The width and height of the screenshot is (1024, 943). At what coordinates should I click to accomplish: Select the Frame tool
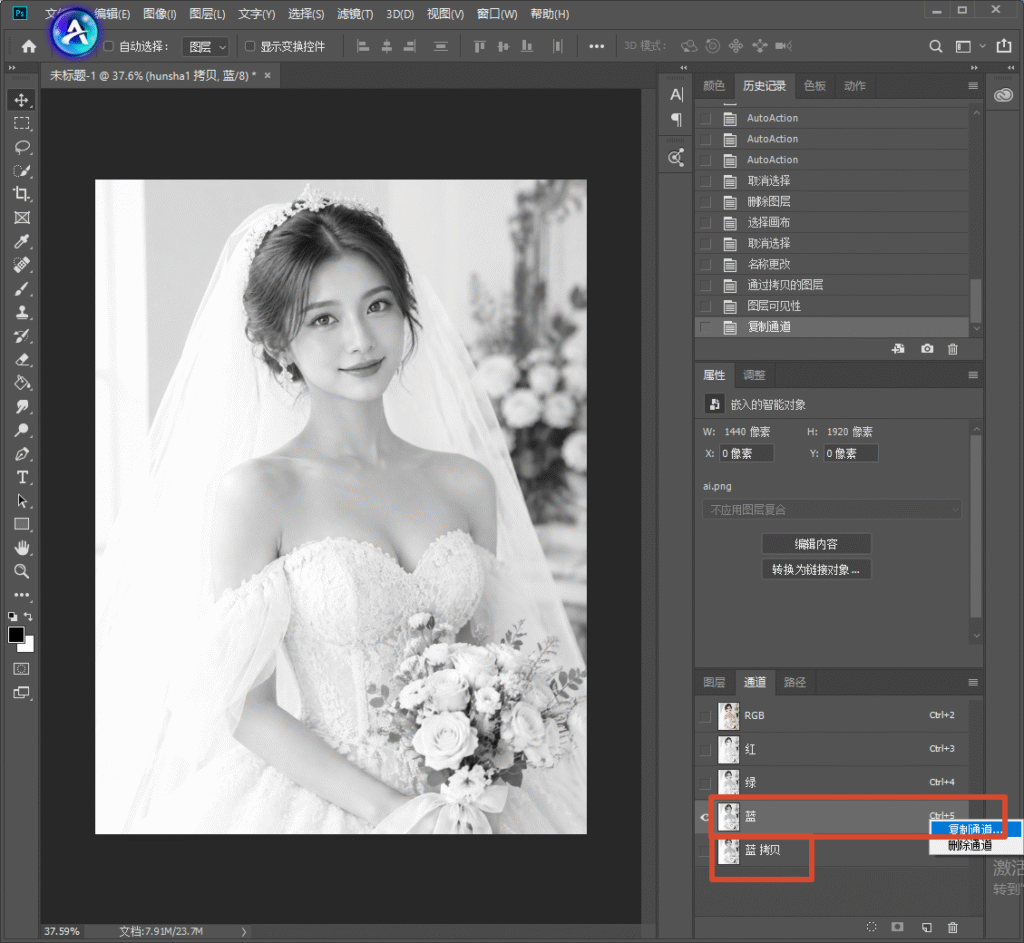click(x=22, y=217)
